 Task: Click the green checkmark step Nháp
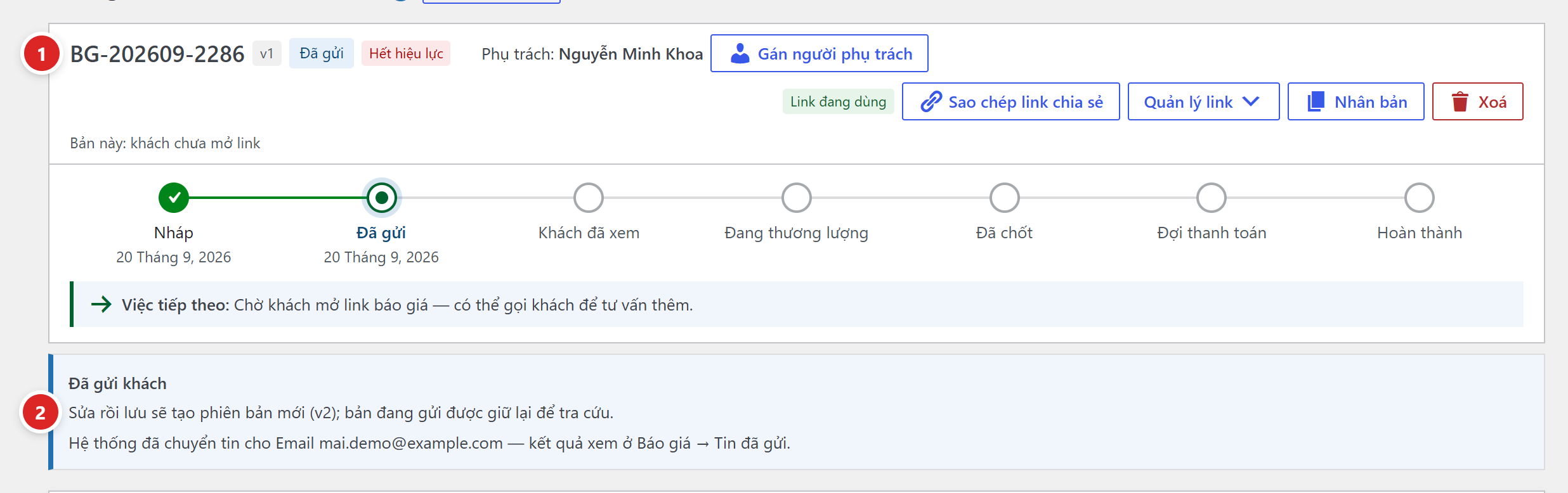tap(174, 198)
